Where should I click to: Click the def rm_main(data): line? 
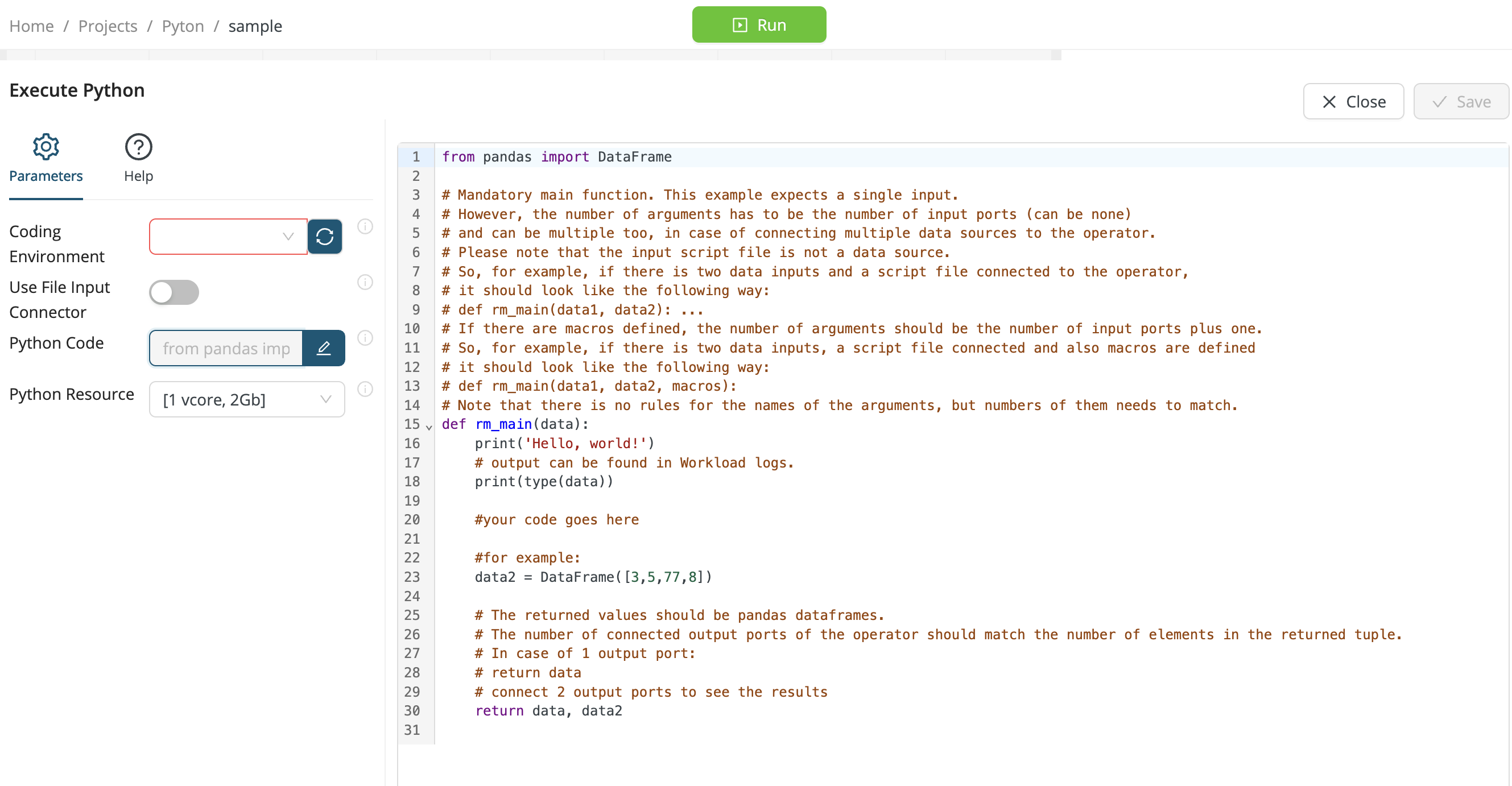point(515,424)
